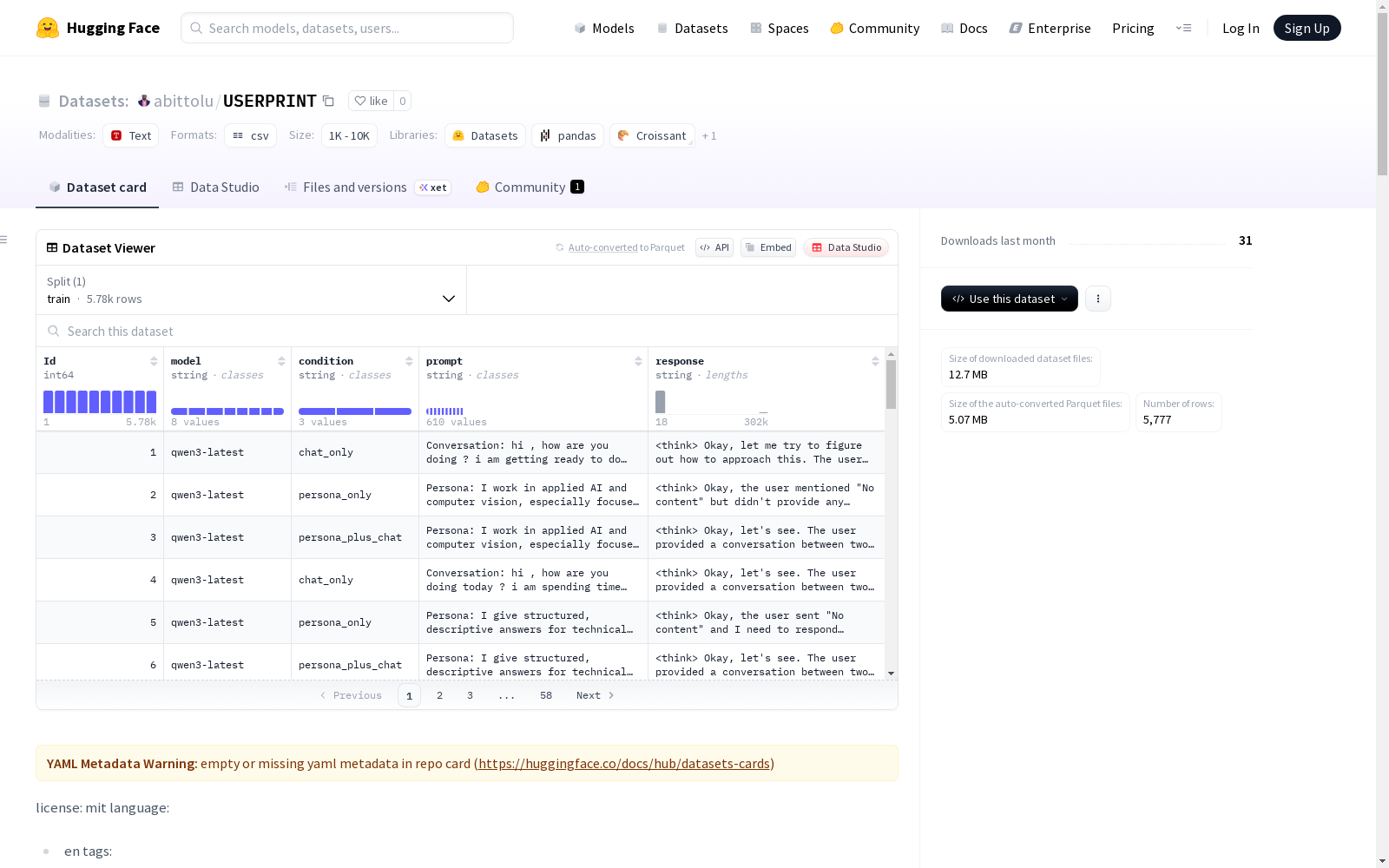The height and width of the screenshot is (868, 1389).
Task: Sort by the response column
Action: point(875,361)
